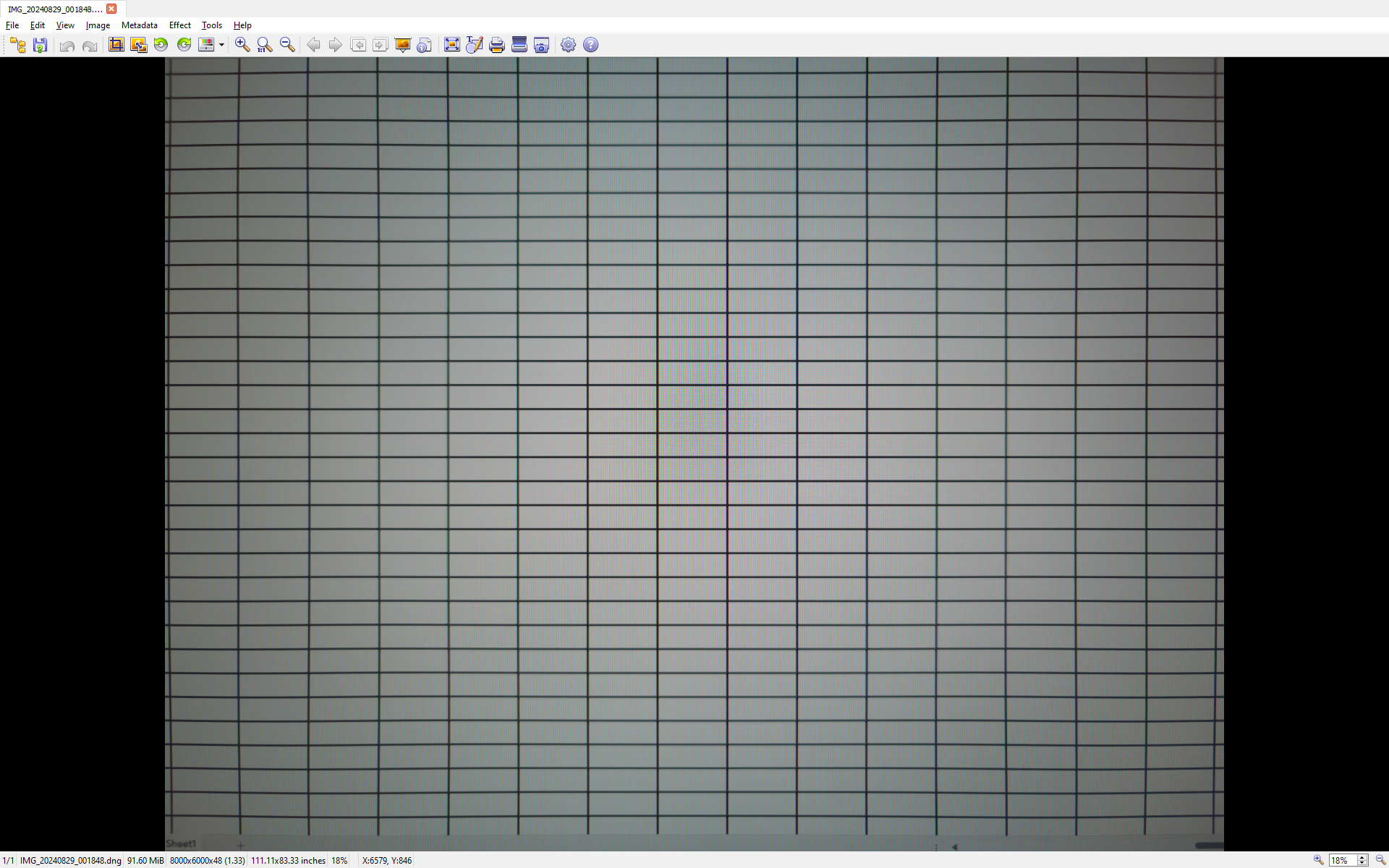Open the Tools menu
The width and height of the screenshot is (1389, 868).
(x=212, y=25)
